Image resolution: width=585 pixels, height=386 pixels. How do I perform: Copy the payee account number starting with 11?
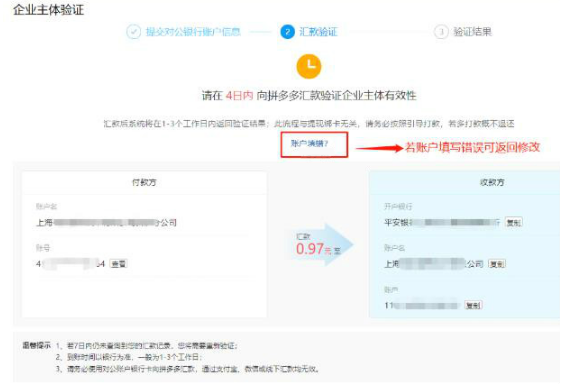[473, 305]
